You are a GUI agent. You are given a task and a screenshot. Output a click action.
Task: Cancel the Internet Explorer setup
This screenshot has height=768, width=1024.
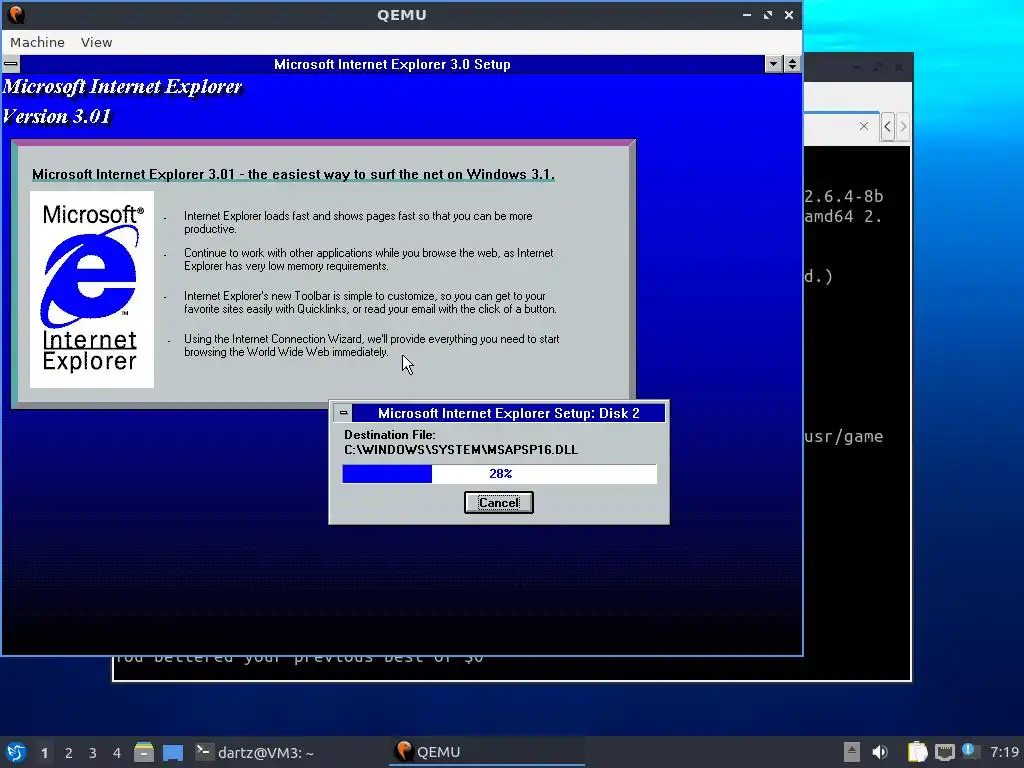click(x=499, y=503)
